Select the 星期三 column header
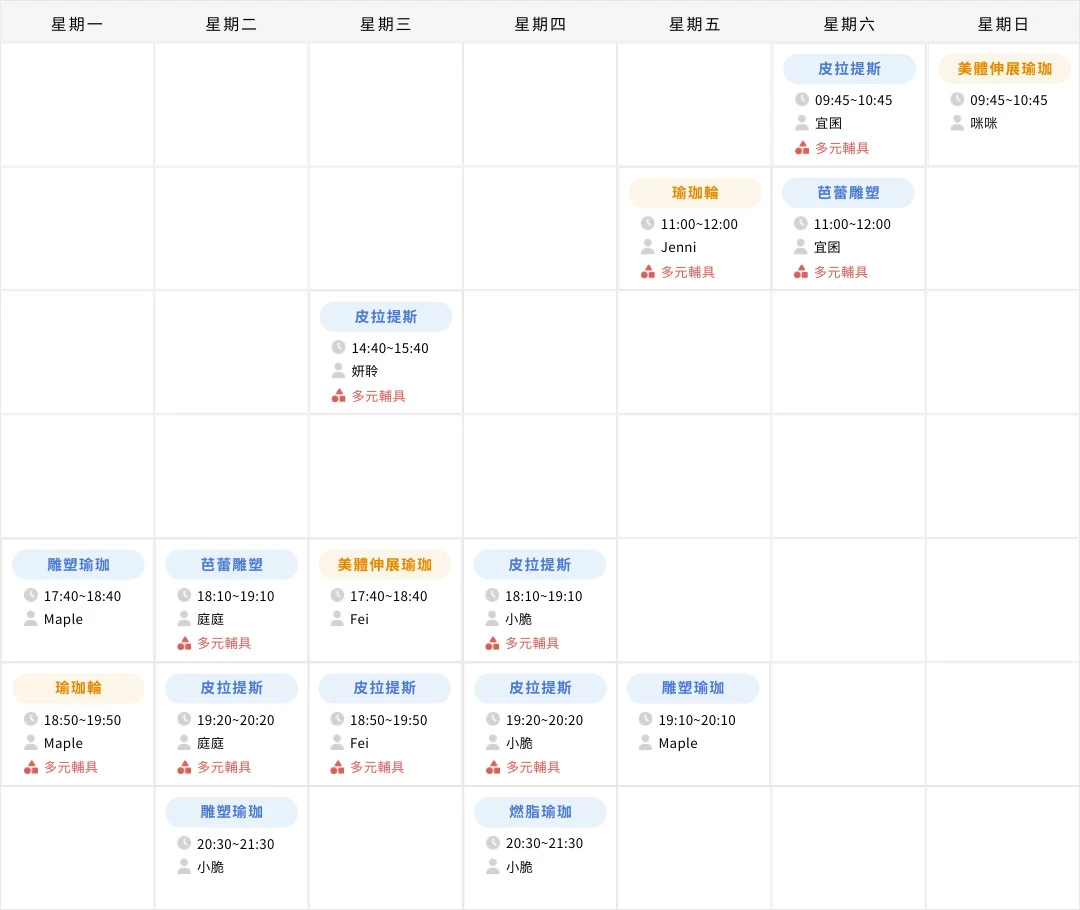 [x=386, y=23]
